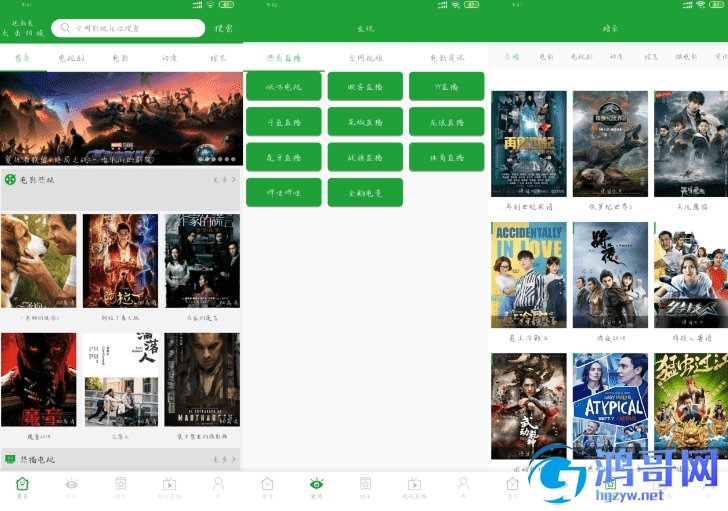728x511 pixels.
Task: Open the 龙珠直播 live channel button
Action: 447,122
